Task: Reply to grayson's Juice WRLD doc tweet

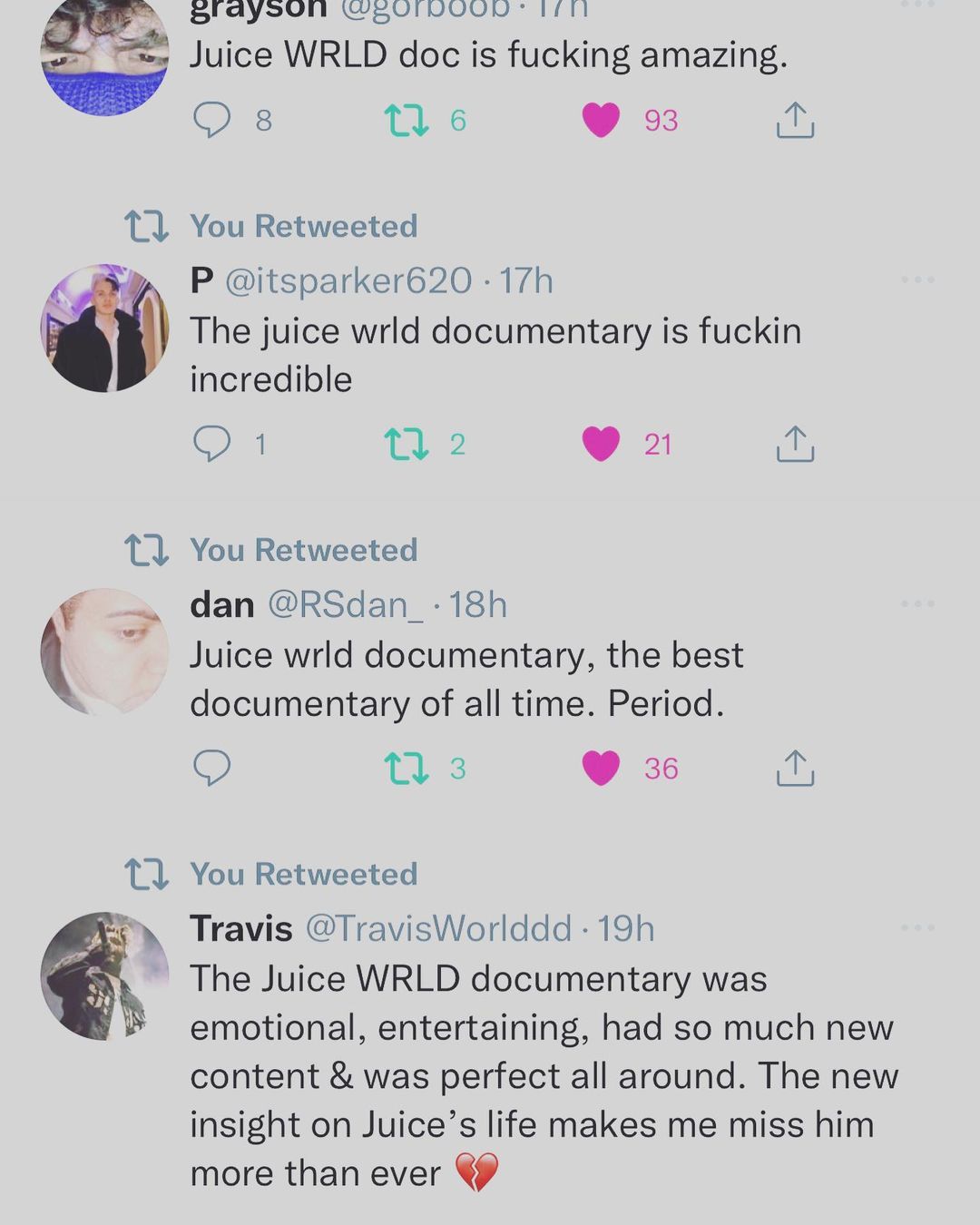Action: pyautogui.click(x=212, y=120)
